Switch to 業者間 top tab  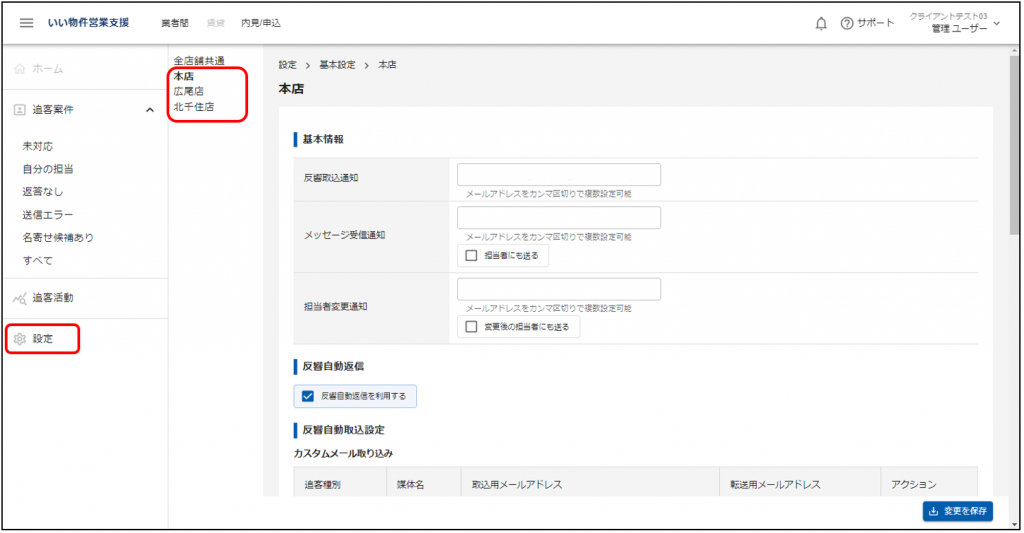(174, 23)
